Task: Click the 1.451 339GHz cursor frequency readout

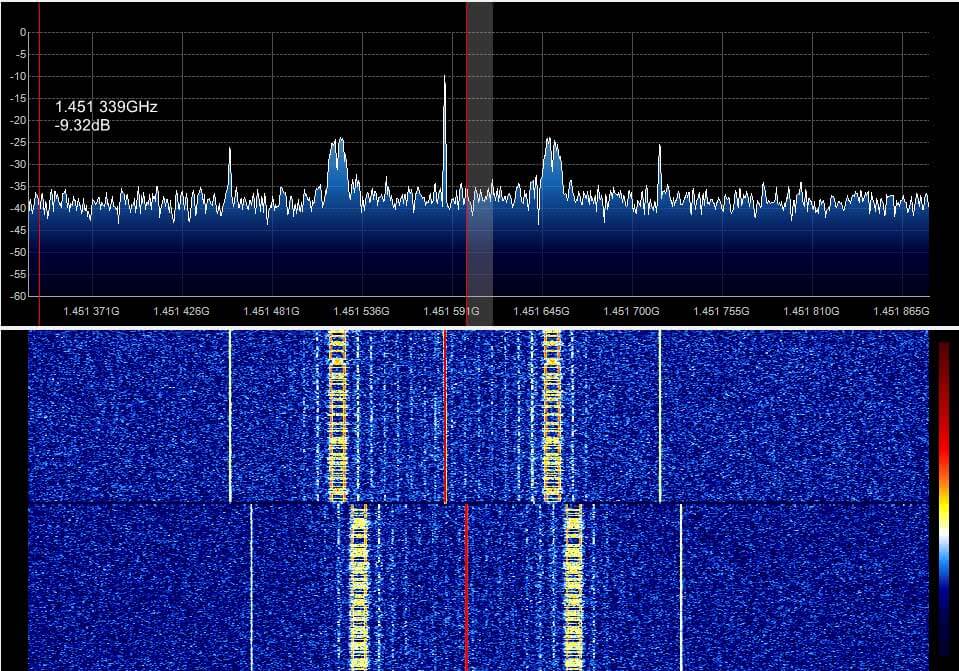Action: point(106,107)
